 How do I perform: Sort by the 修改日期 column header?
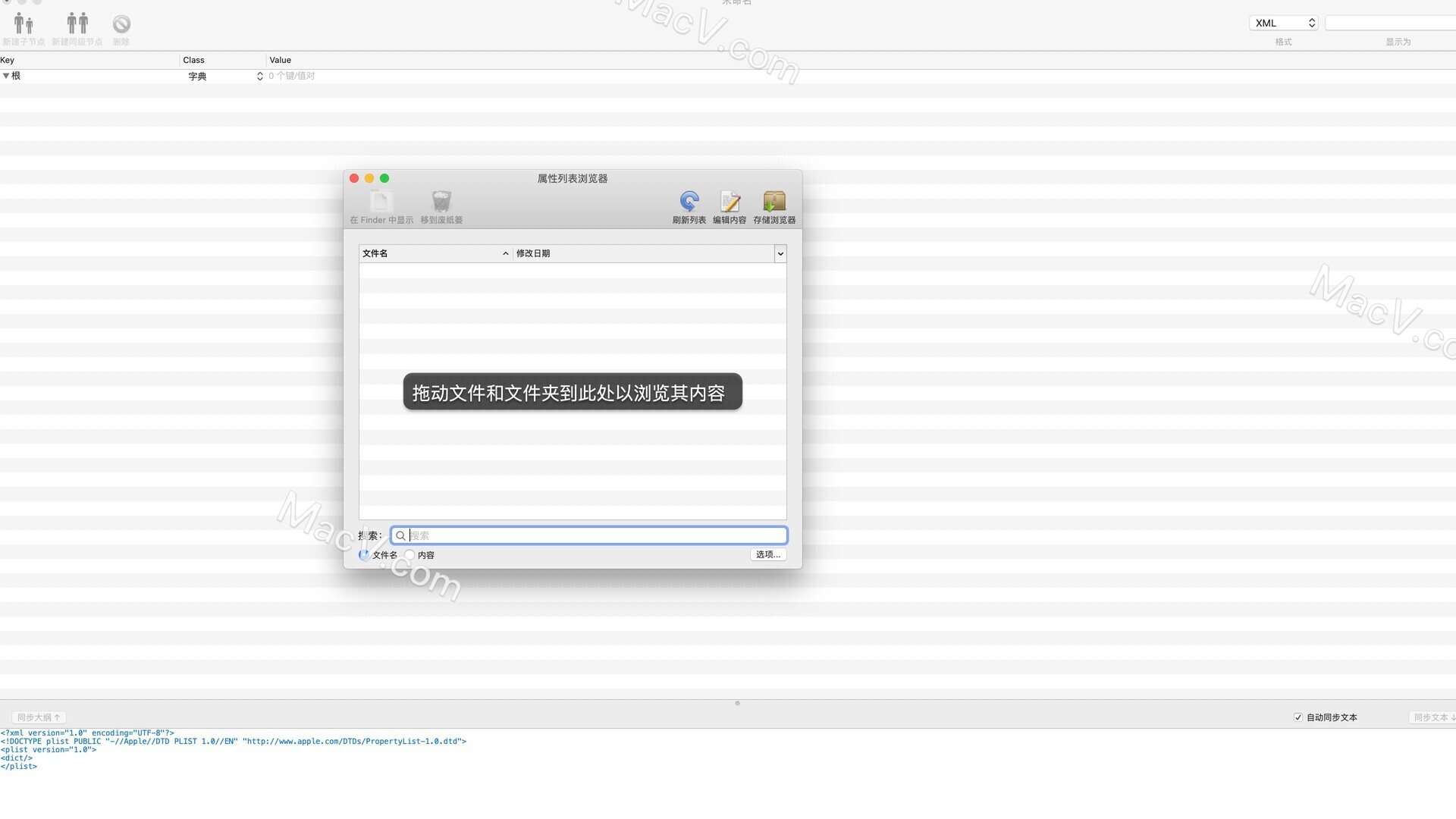[643, 253]
